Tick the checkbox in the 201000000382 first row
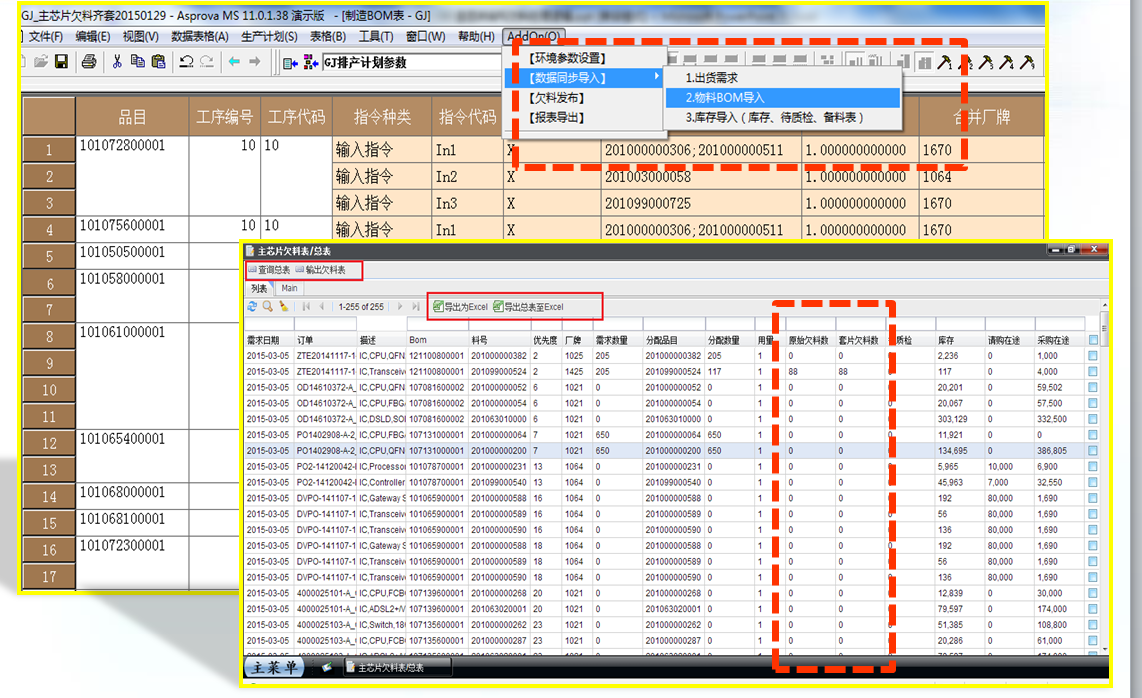The width and height of the screenshot is (1142, 698). (x=1092, y=356)
